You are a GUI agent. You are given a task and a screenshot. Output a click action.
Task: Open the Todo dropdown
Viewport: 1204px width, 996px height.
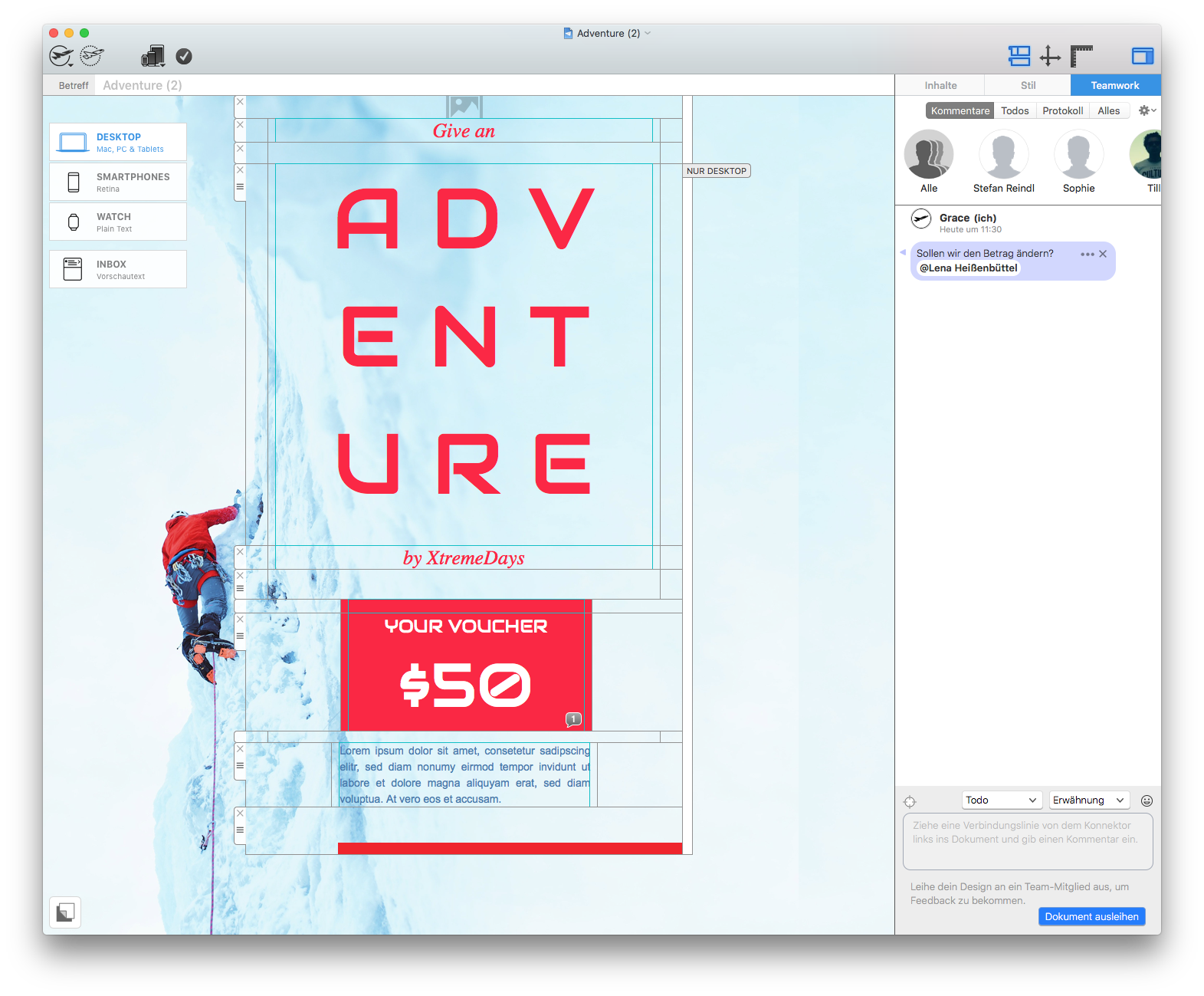(x=1002, y=800)
